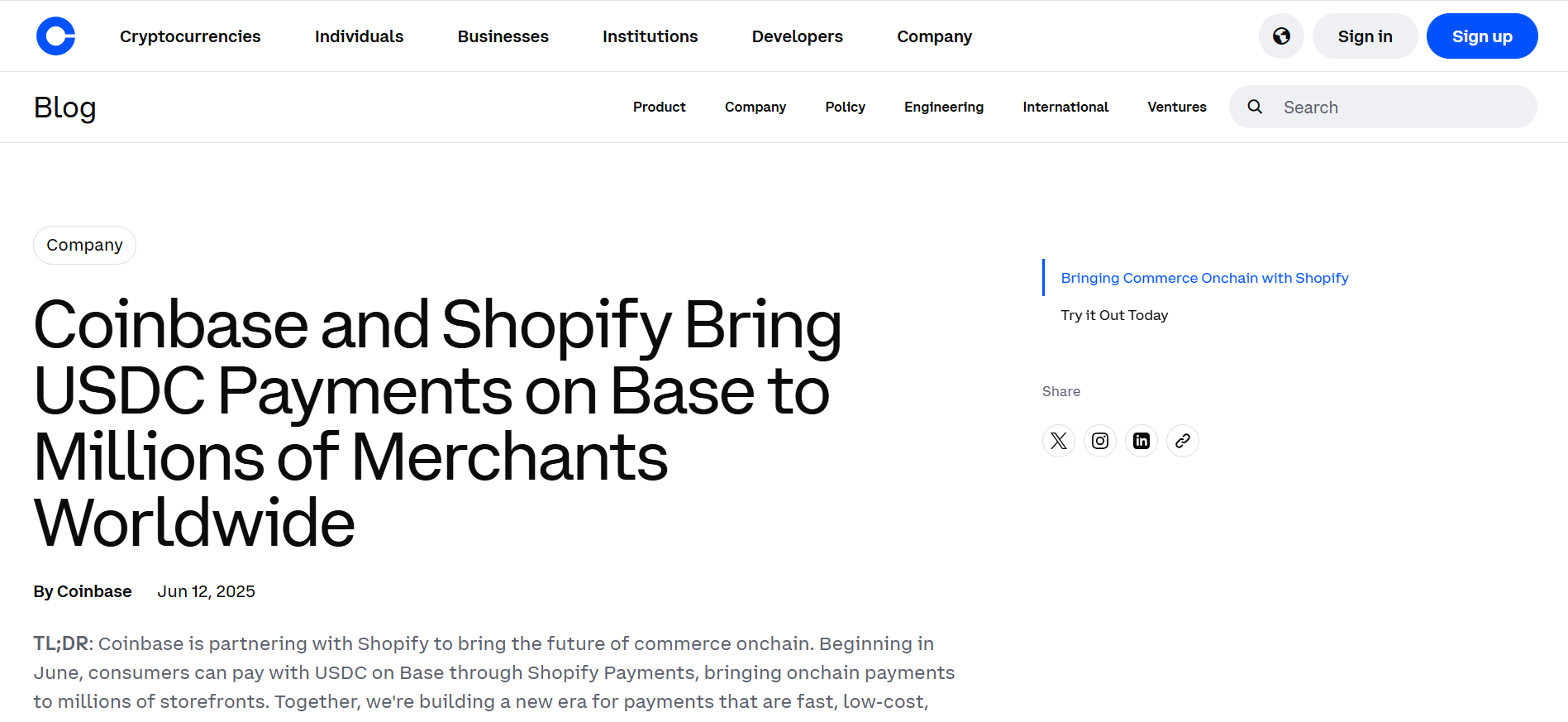Click the article headline text
The image size is (1568, 722).
point(438,423)
